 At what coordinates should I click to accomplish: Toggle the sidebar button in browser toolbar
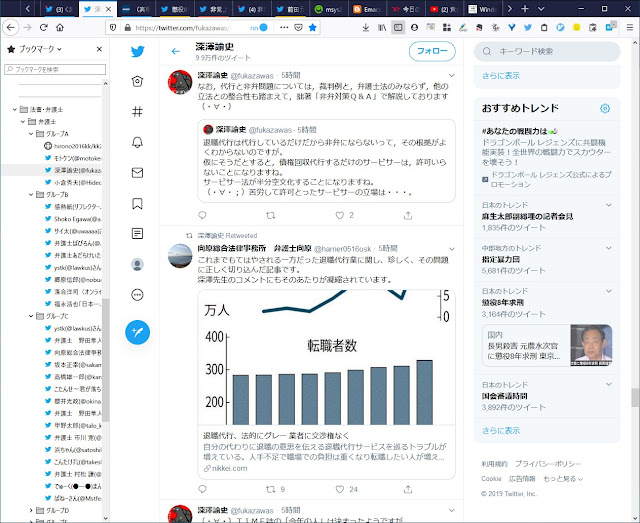point(398,27)
